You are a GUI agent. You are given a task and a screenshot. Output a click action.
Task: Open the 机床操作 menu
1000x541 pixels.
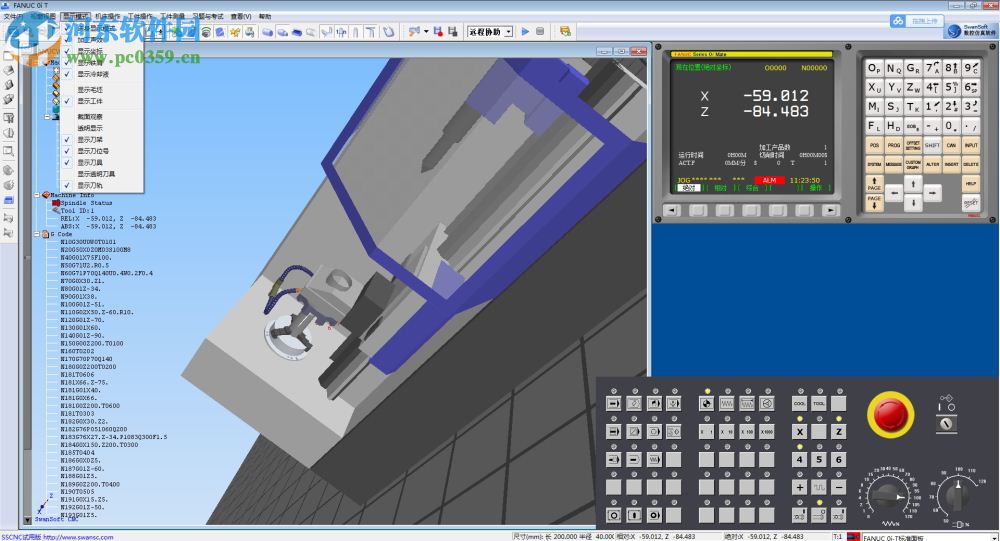(x=107, y=17)
